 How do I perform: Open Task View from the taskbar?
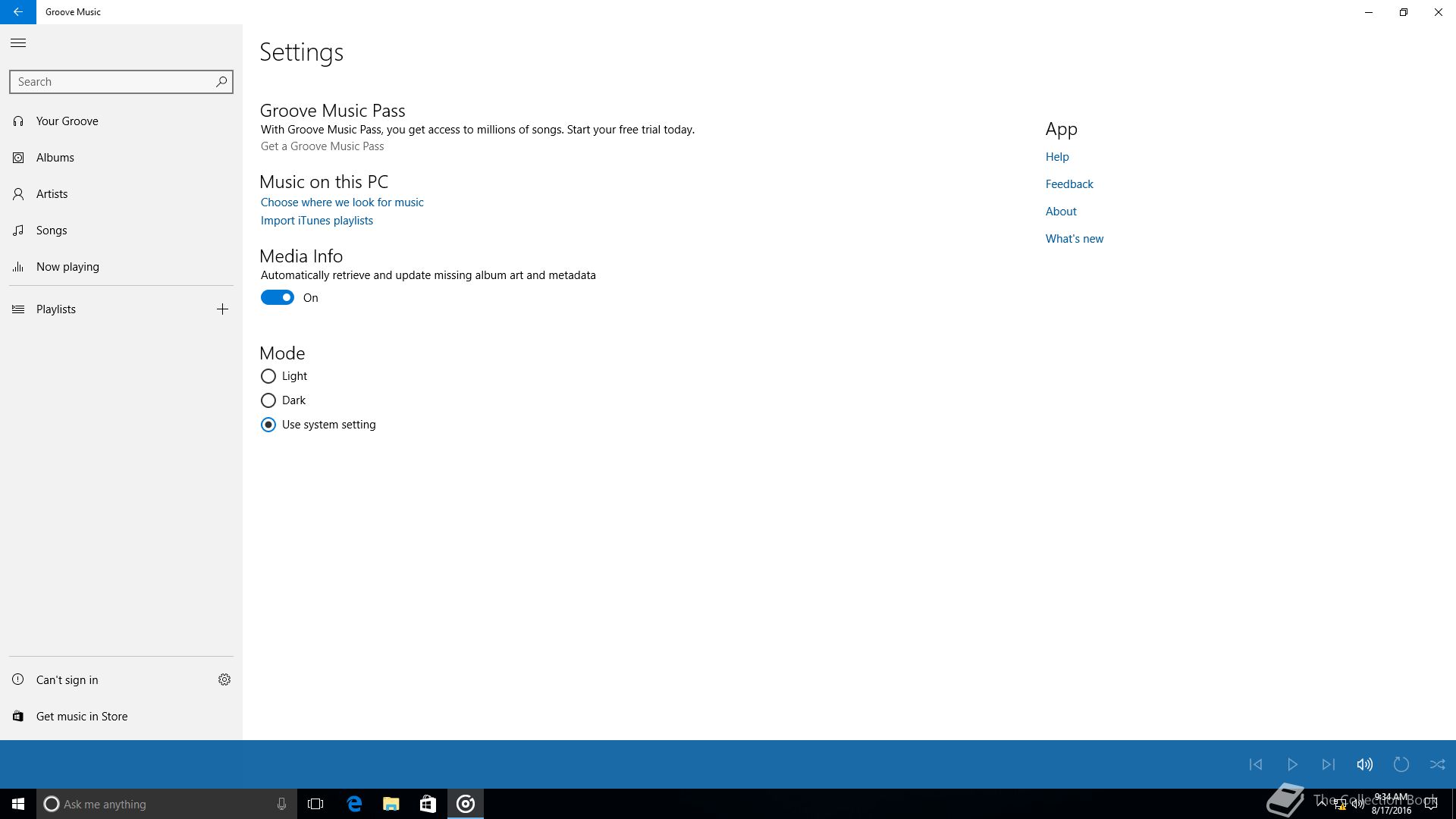pos(315,804)
